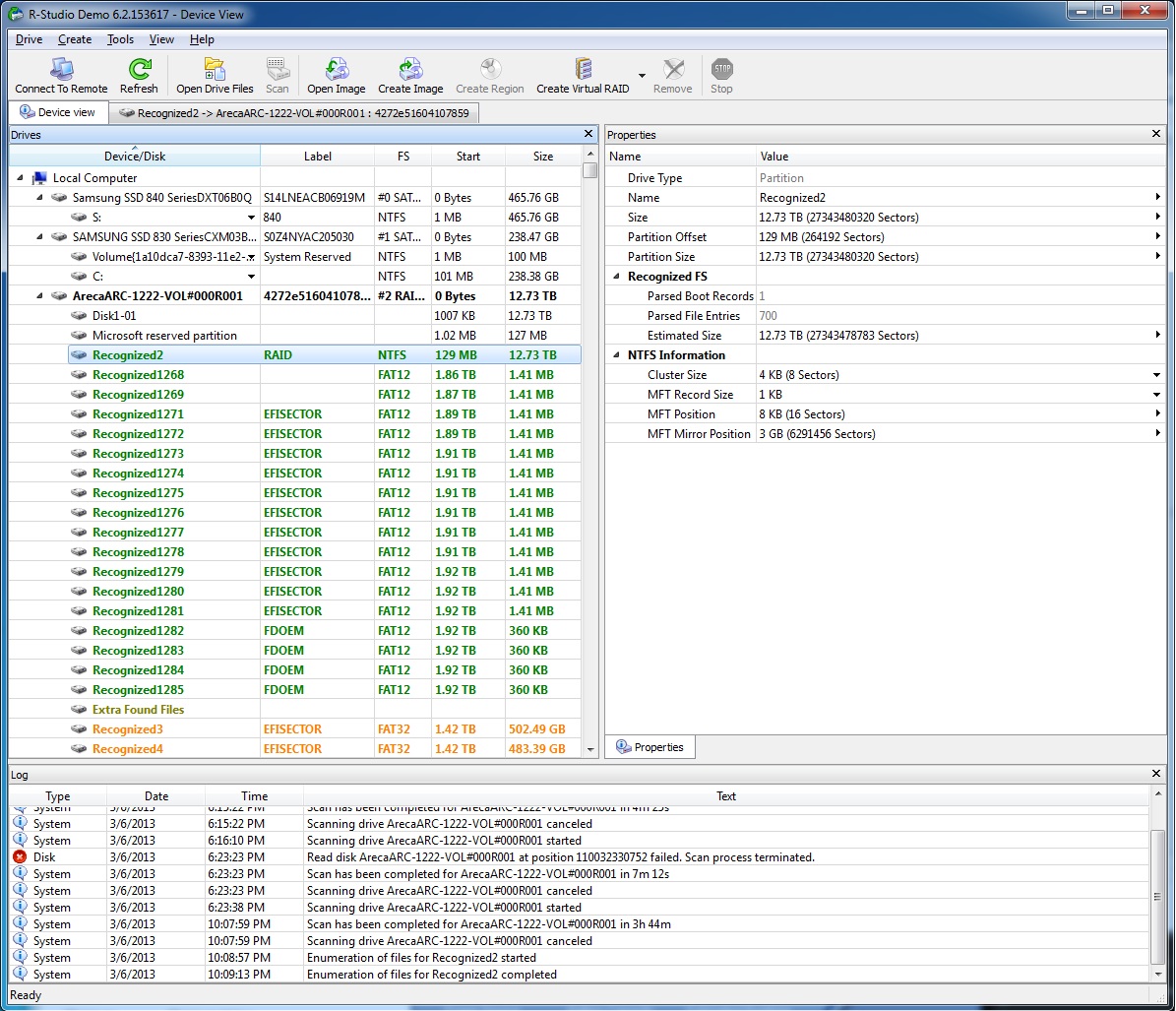Collapse the SAMSUNG SSD 830 Series node
The height and width of the screenshot is (1011, 1176).
click(x=39, y=236)
